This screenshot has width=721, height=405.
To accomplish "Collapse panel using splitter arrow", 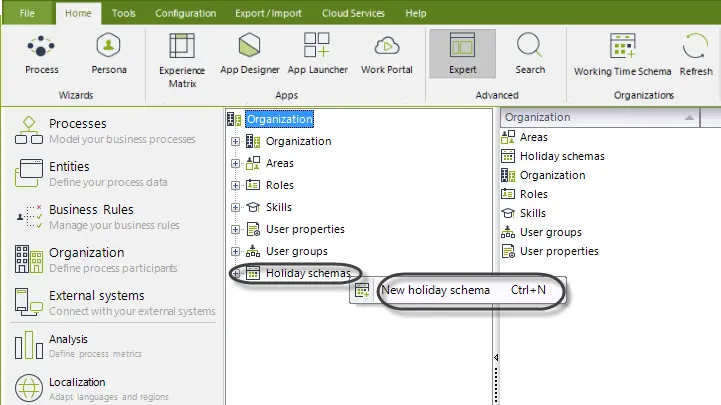I will (496, 357).
